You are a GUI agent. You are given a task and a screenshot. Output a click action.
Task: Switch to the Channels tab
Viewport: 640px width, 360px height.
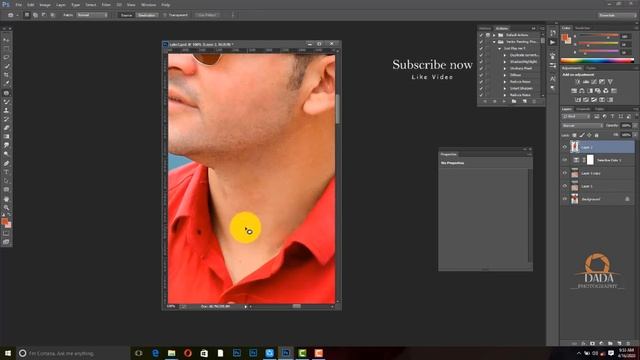pyautogui.click(x=583, y=109)
